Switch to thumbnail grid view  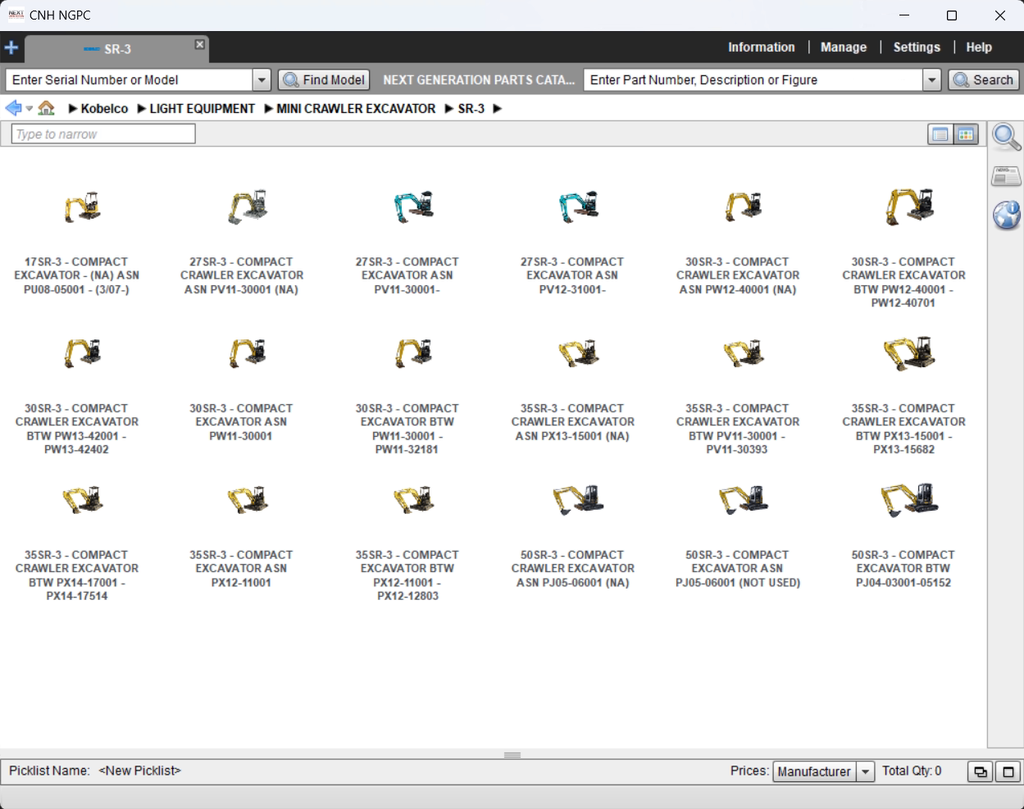(966, 135)
